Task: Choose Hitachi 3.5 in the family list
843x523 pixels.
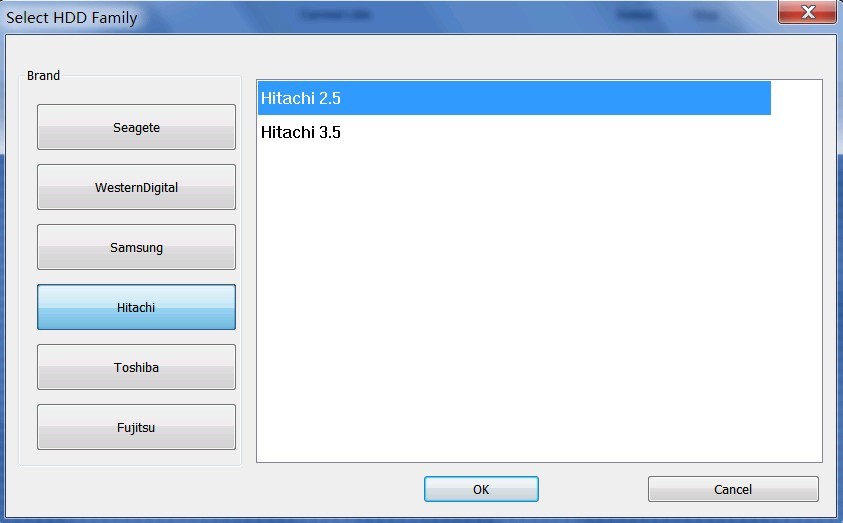Action: [514, 132]
